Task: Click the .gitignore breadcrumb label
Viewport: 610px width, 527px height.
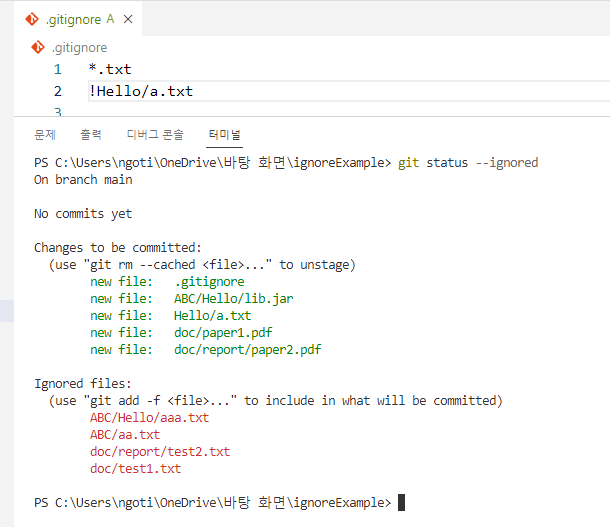Action: 79,47
